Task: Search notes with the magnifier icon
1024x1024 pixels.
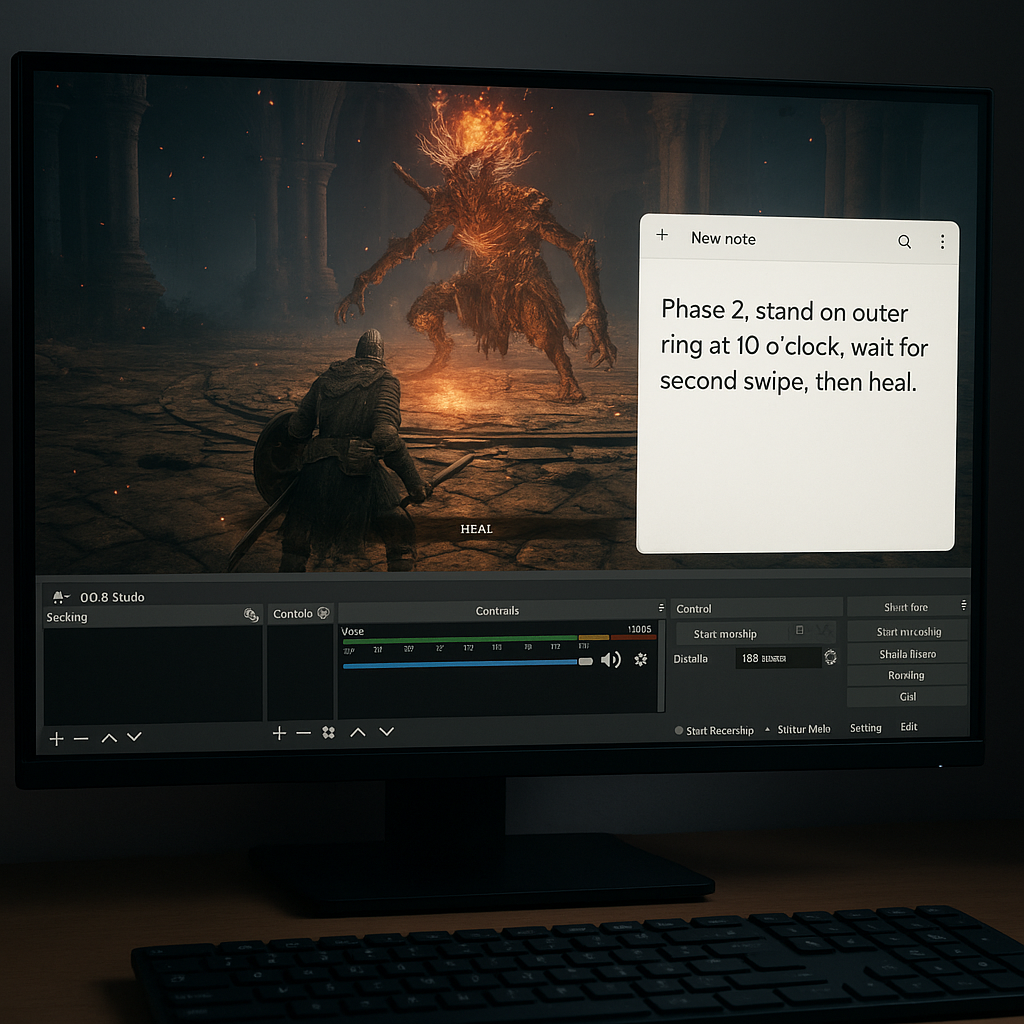Action: (x=904, y=242)
